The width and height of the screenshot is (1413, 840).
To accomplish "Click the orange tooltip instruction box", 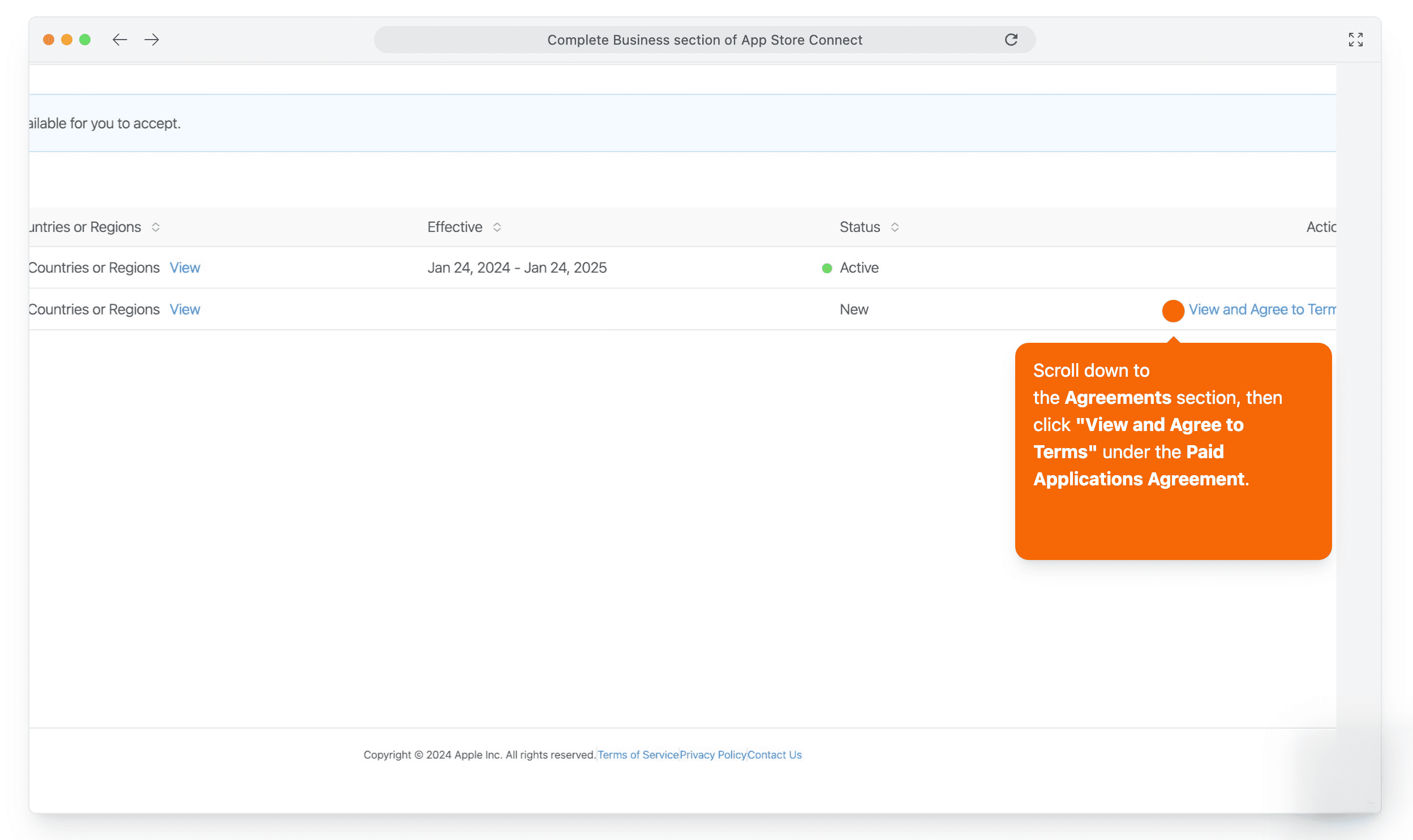I will (1173, 451).
